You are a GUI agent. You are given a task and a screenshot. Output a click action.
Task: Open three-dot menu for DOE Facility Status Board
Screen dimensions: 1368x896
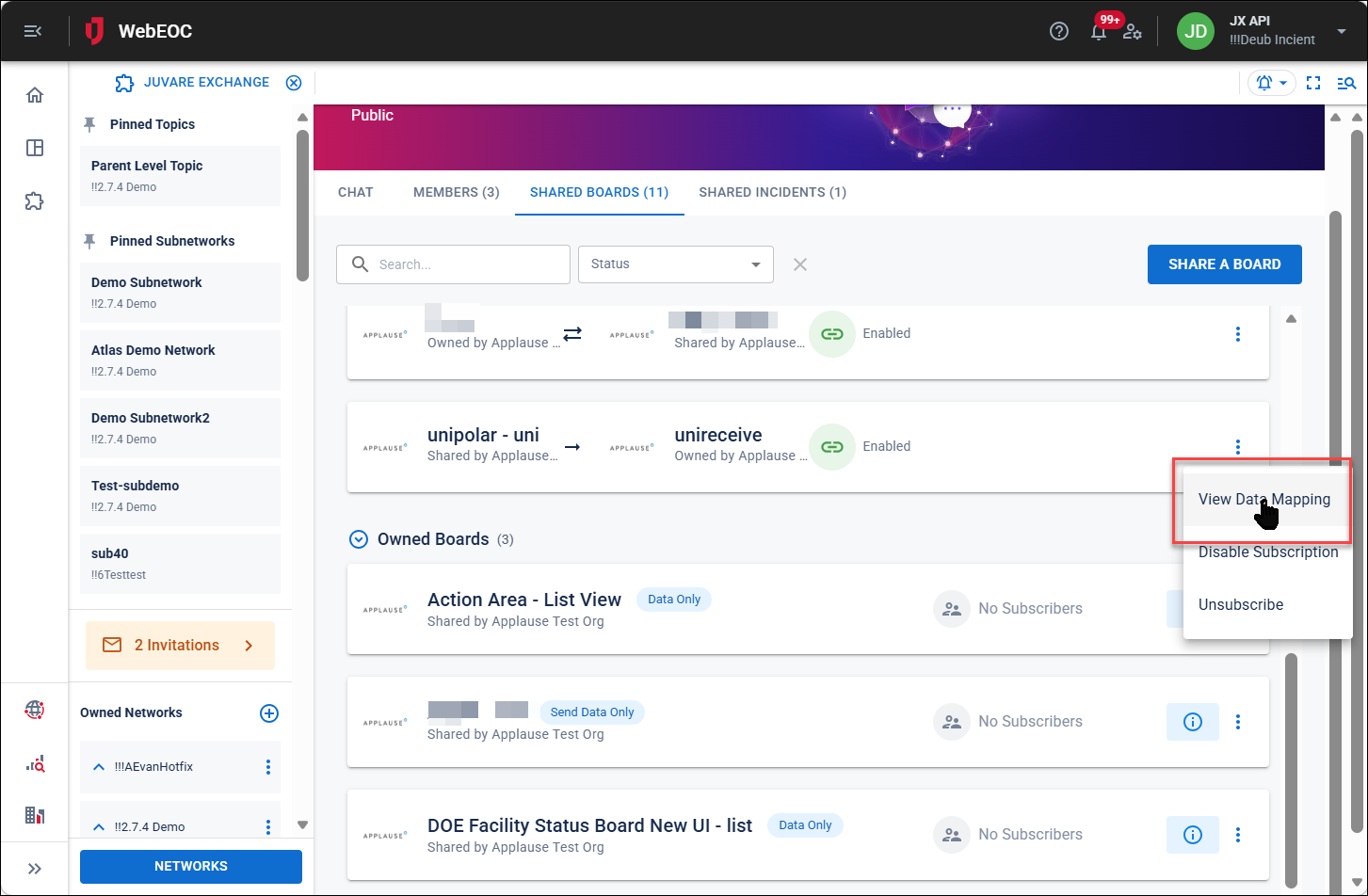pyautogui.click(x=1238, y=835)
